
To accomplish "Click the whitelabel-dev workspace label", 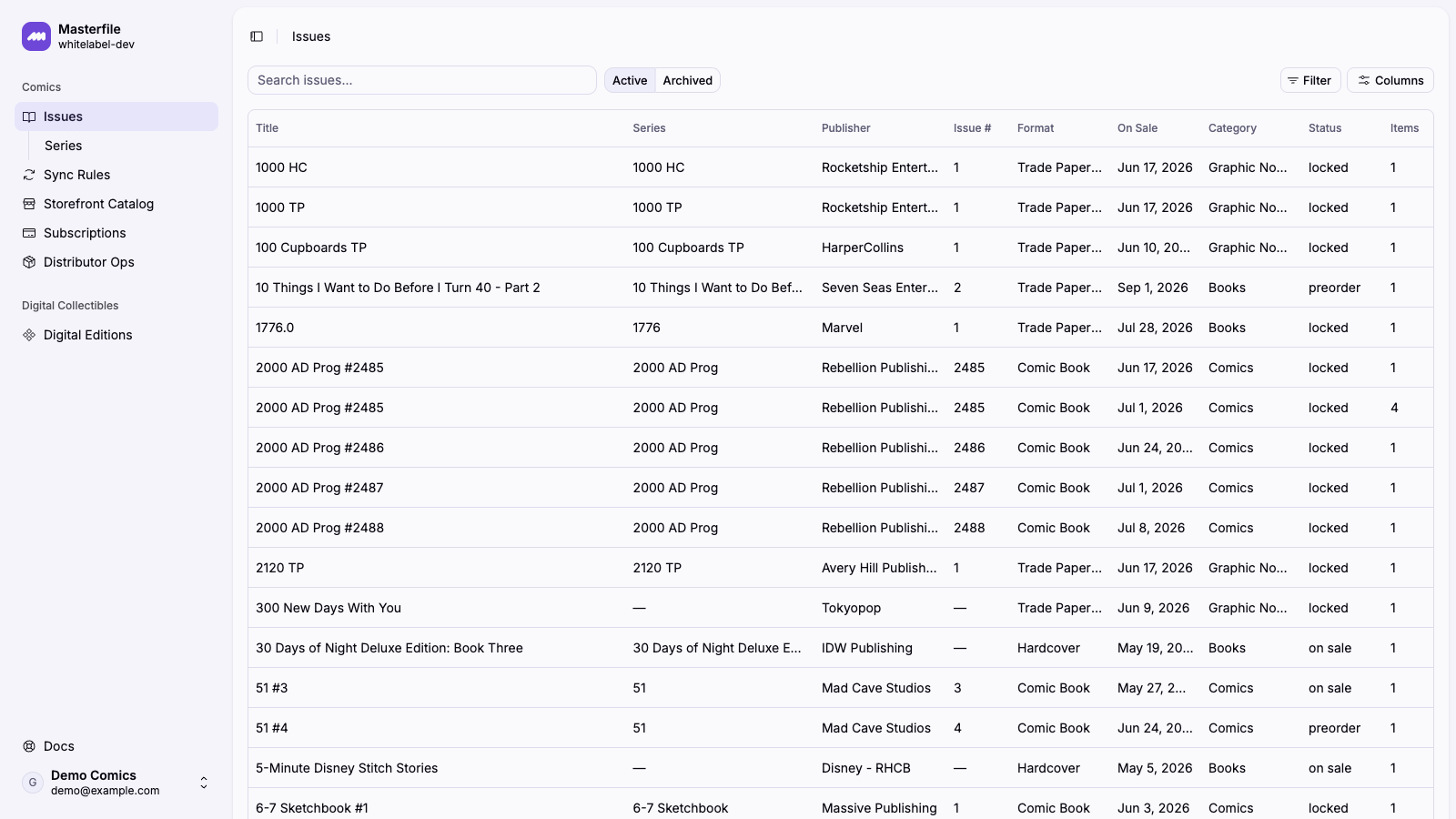I will click(96, 45).
